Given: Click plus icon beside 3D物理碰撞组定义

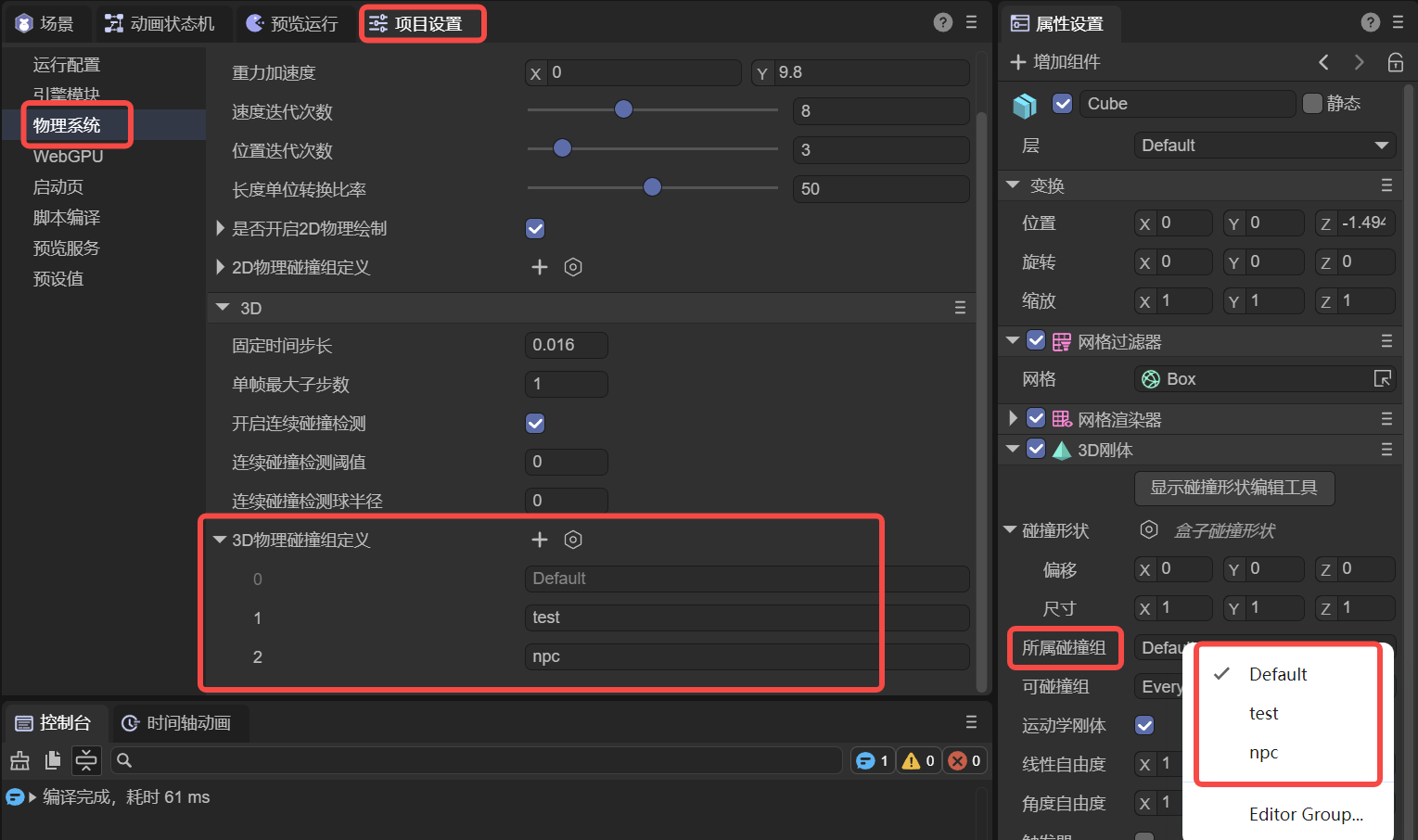Looking at the screenshot, I should click(540, 540).
